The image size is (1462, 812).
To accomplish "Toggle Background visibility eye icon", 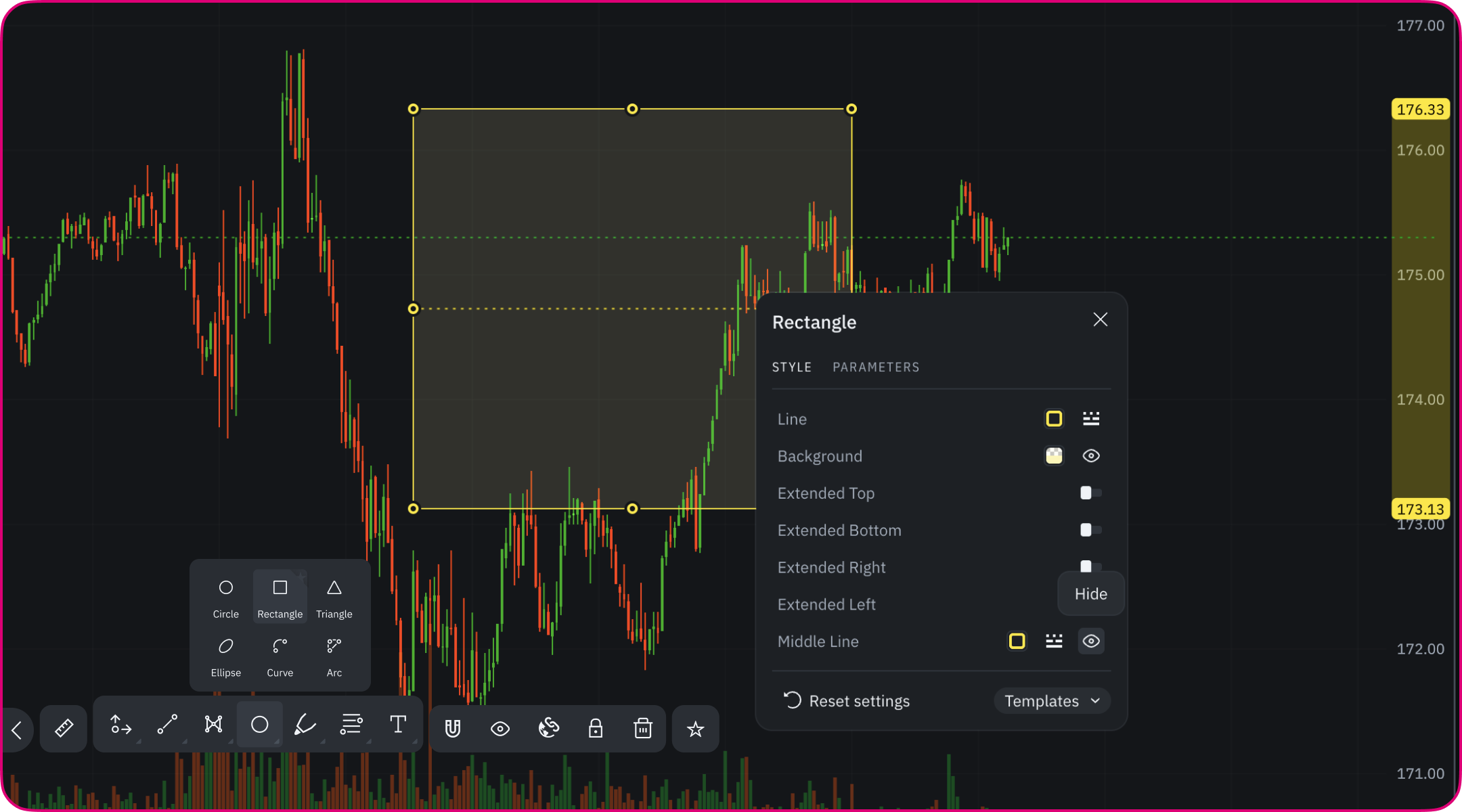I will click(1090, 456).
